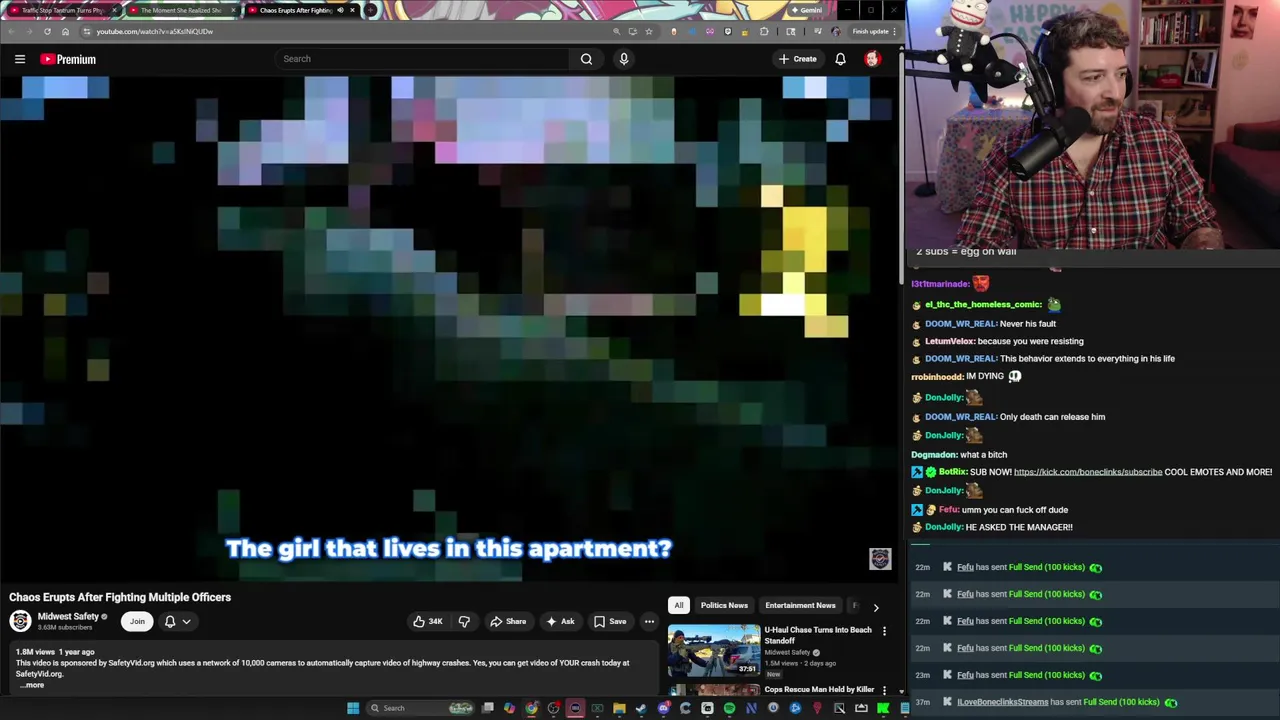
Task: Select the 'Politics News' filter chip
Action: click(724, 605)
